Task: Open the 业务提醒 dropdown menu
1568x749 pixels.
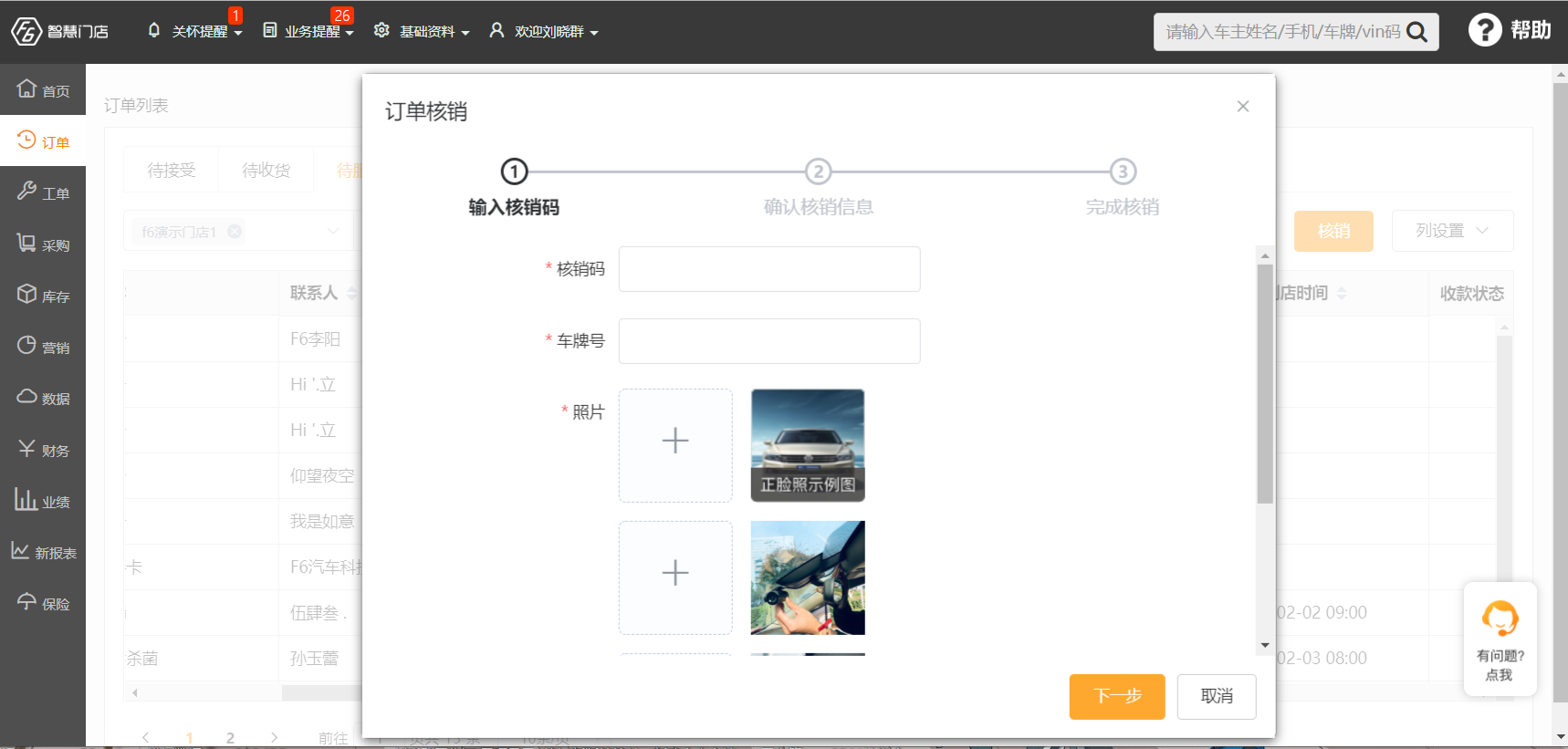Action: click(x=308, y=31)
